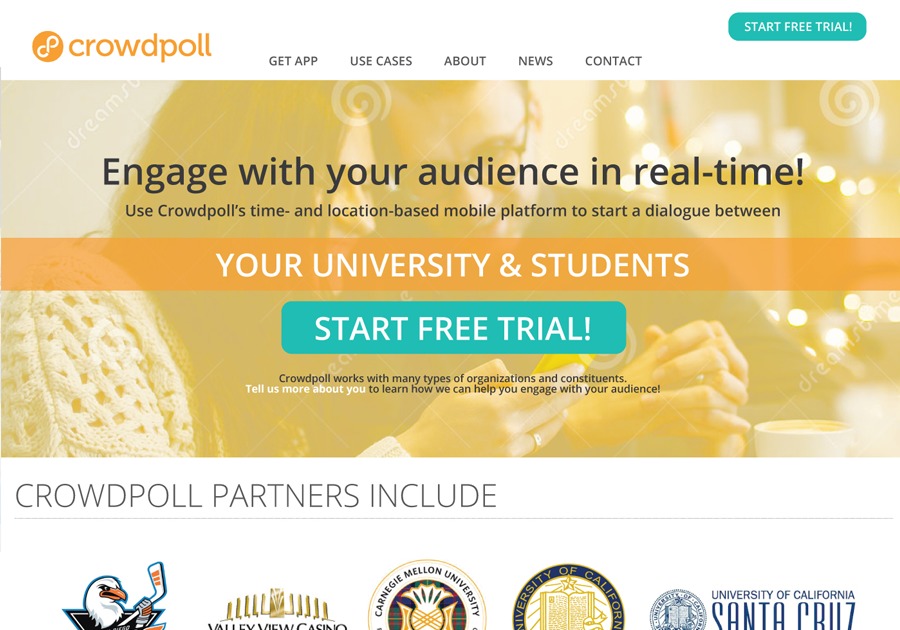Click the small START FREE TRIAL button in header
This screenshot has height=630, width=900.
[x=797, y=26]
